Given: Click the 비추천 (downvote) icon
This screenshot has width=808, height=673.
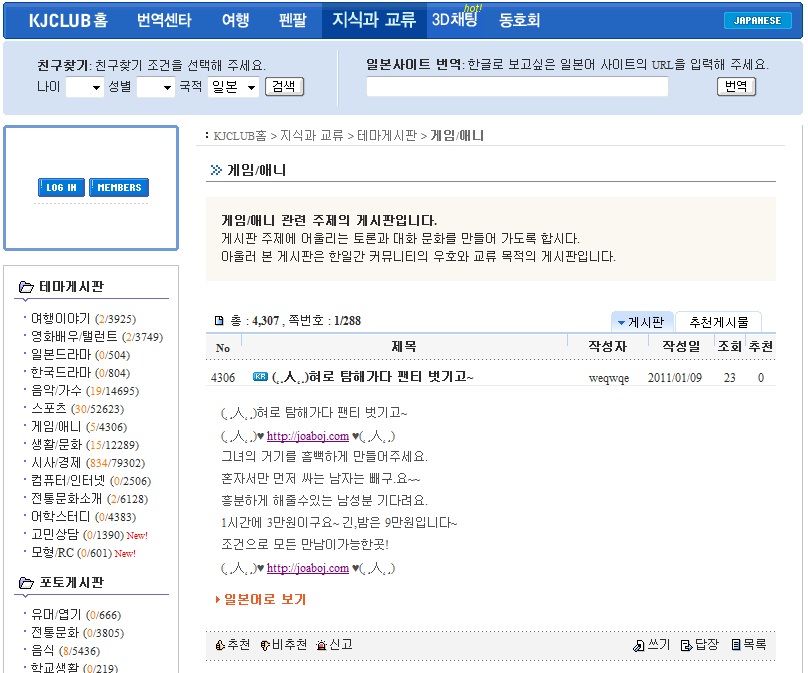Looking at the screenshot, I should click(x=265, y=645).
